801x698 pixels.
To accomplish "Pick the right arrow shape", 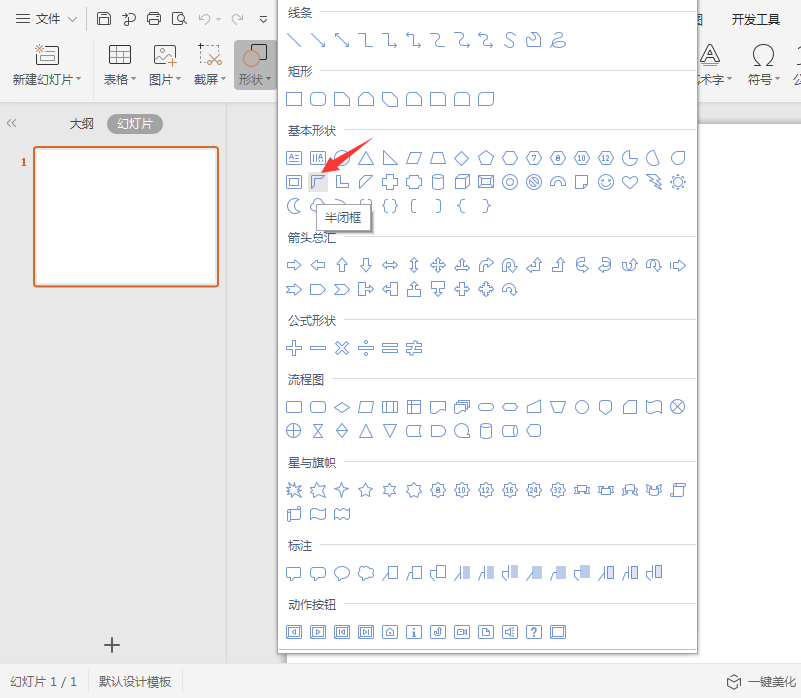I will tap(294, 265).
